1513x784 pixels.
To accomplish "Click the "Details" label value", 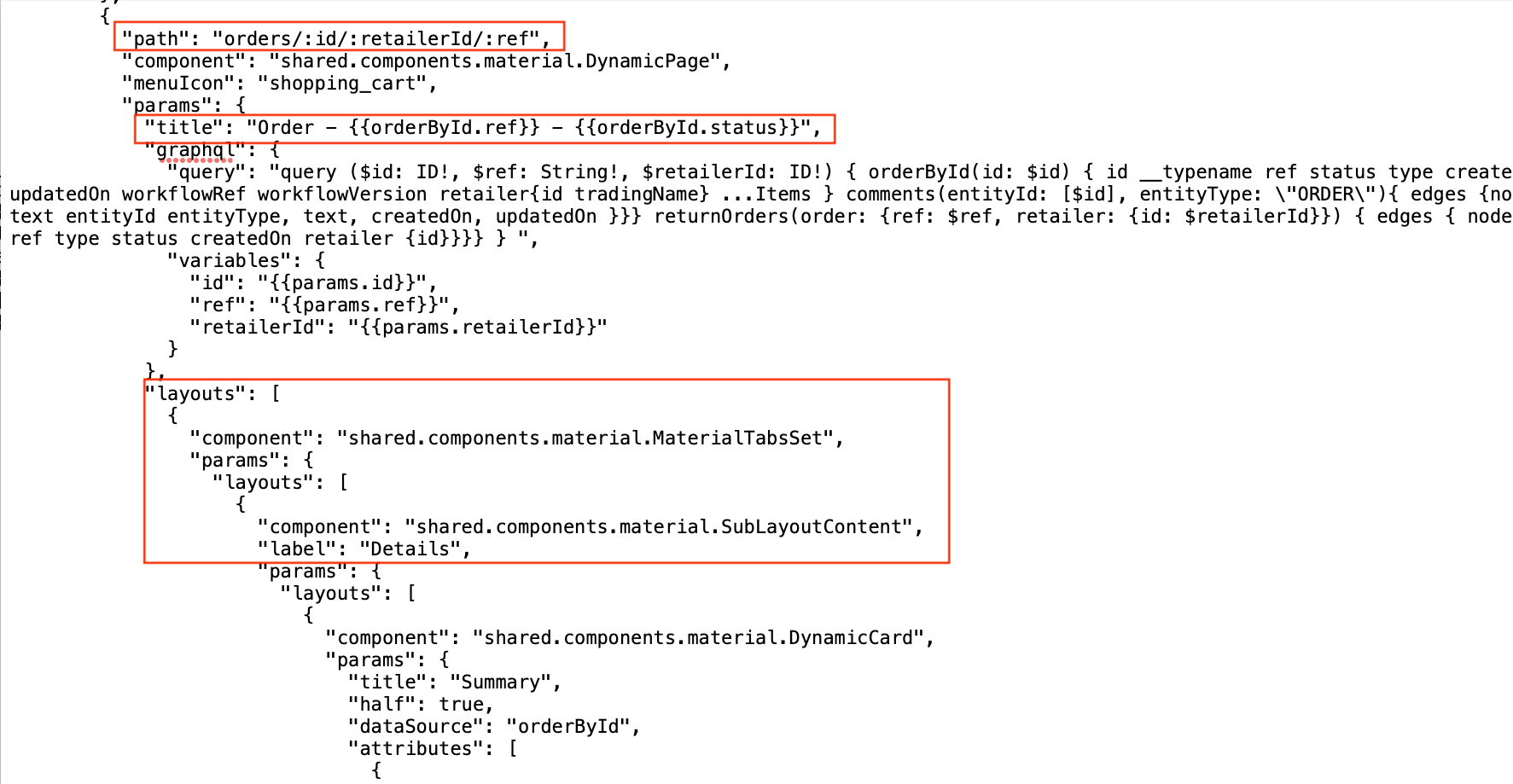I will click(x=410, y=549).
